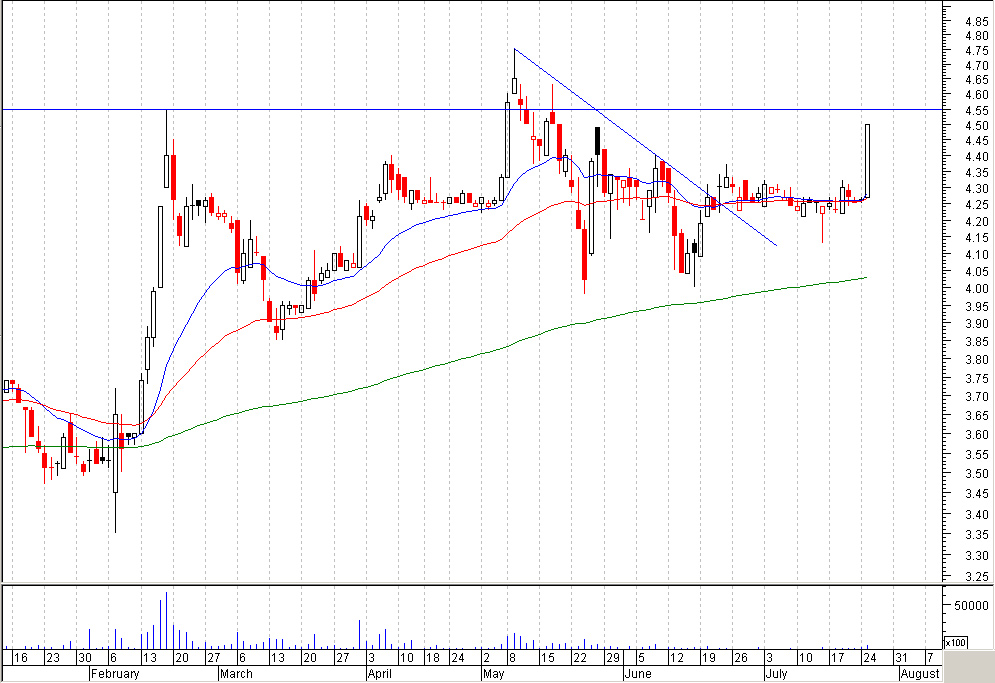
Task: Click the 3.50 price axis label
Action: (x=976, y=474)
